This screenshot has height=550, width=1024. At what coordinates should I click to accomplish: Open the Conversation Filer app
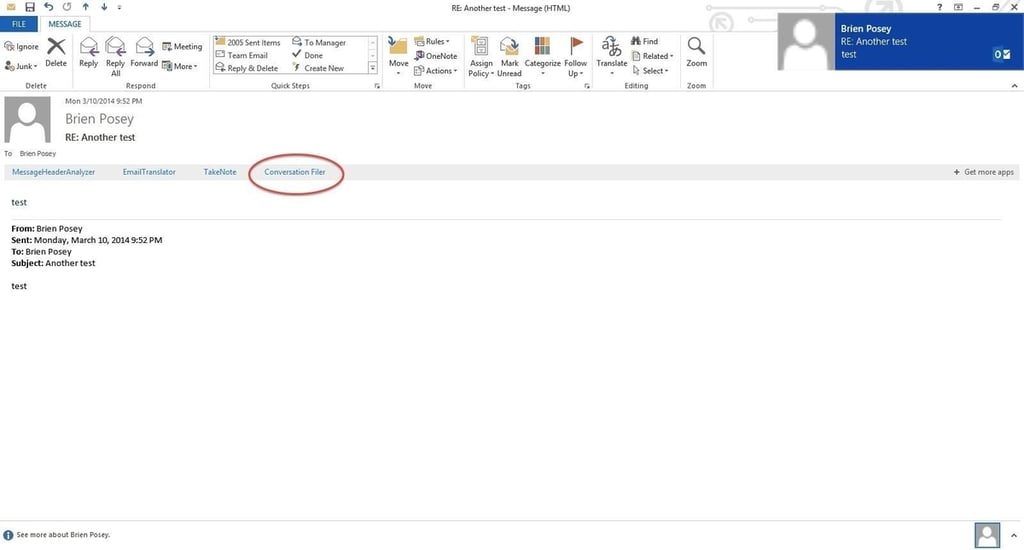295,172
